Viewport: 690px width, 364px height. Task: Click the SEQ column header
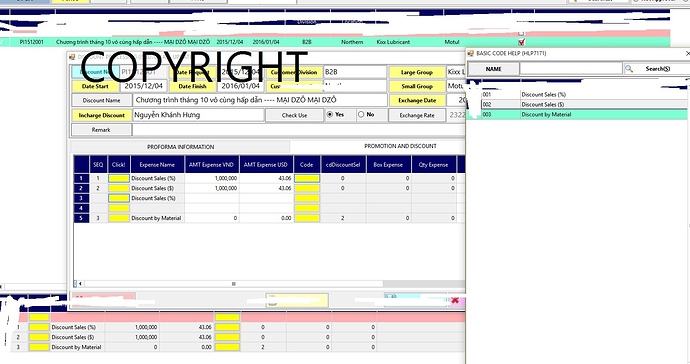point(98,165)
